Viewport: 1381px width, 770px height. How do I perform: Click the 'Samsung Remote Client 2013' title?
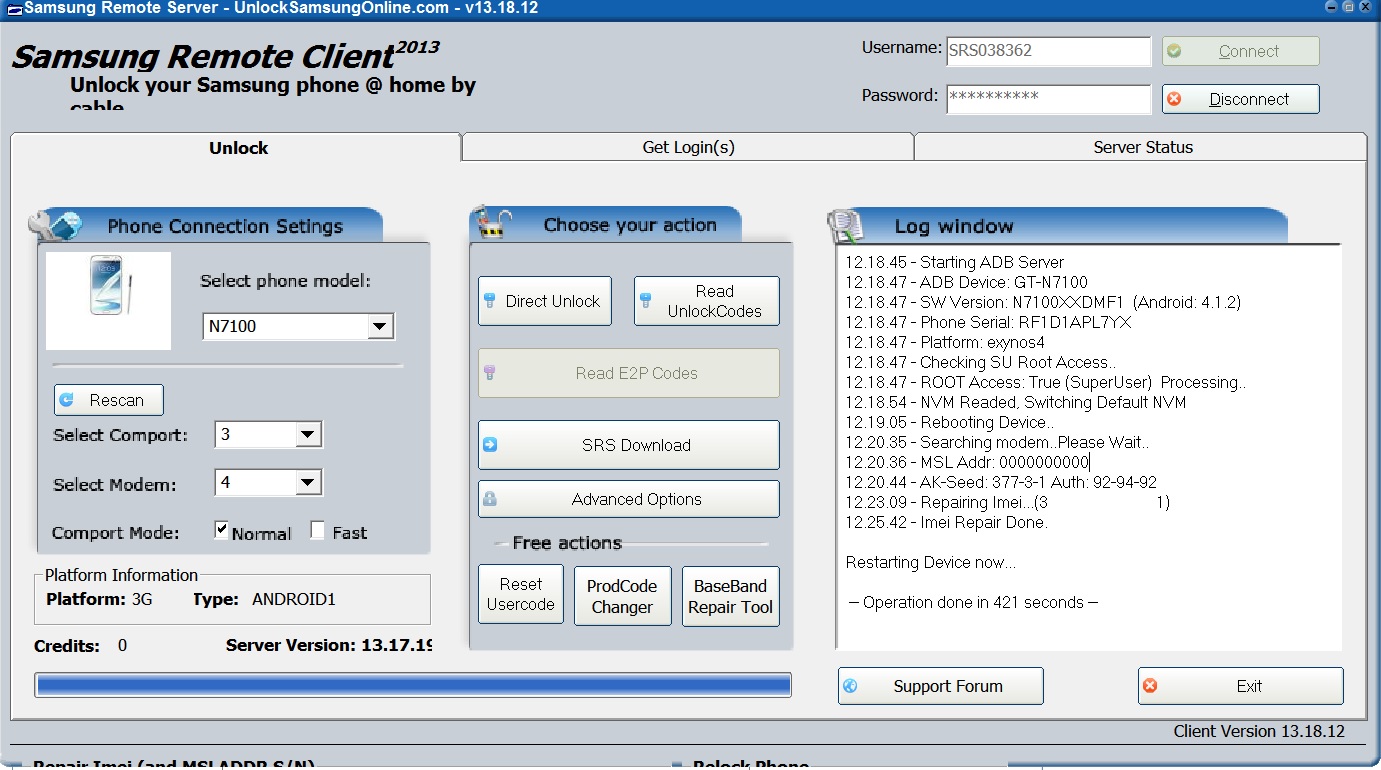point(224,55)
